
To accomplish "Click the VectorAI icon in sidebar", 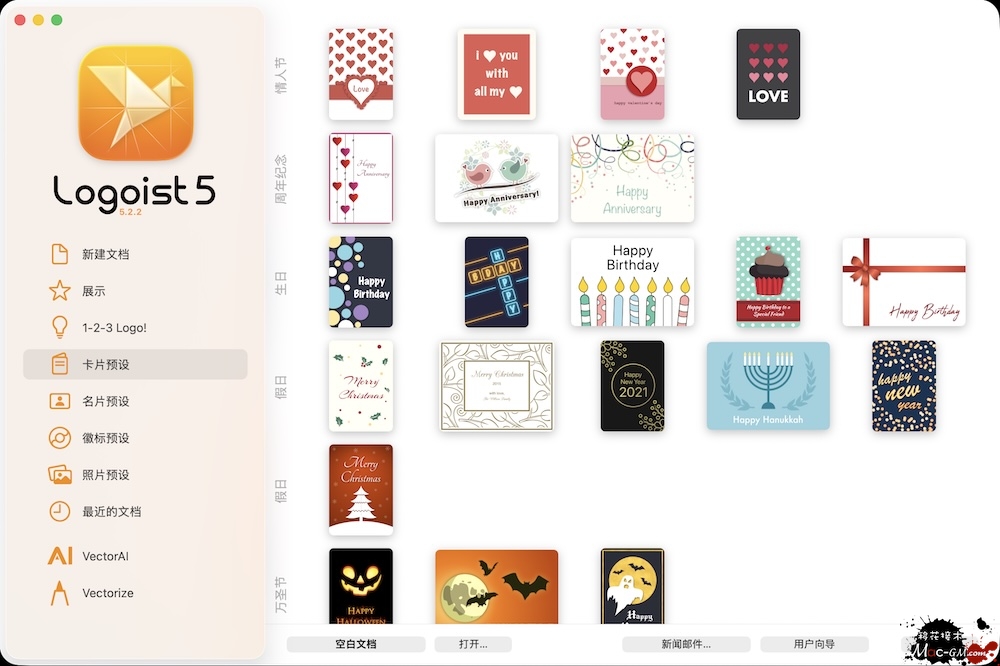I will click(60, 556).
